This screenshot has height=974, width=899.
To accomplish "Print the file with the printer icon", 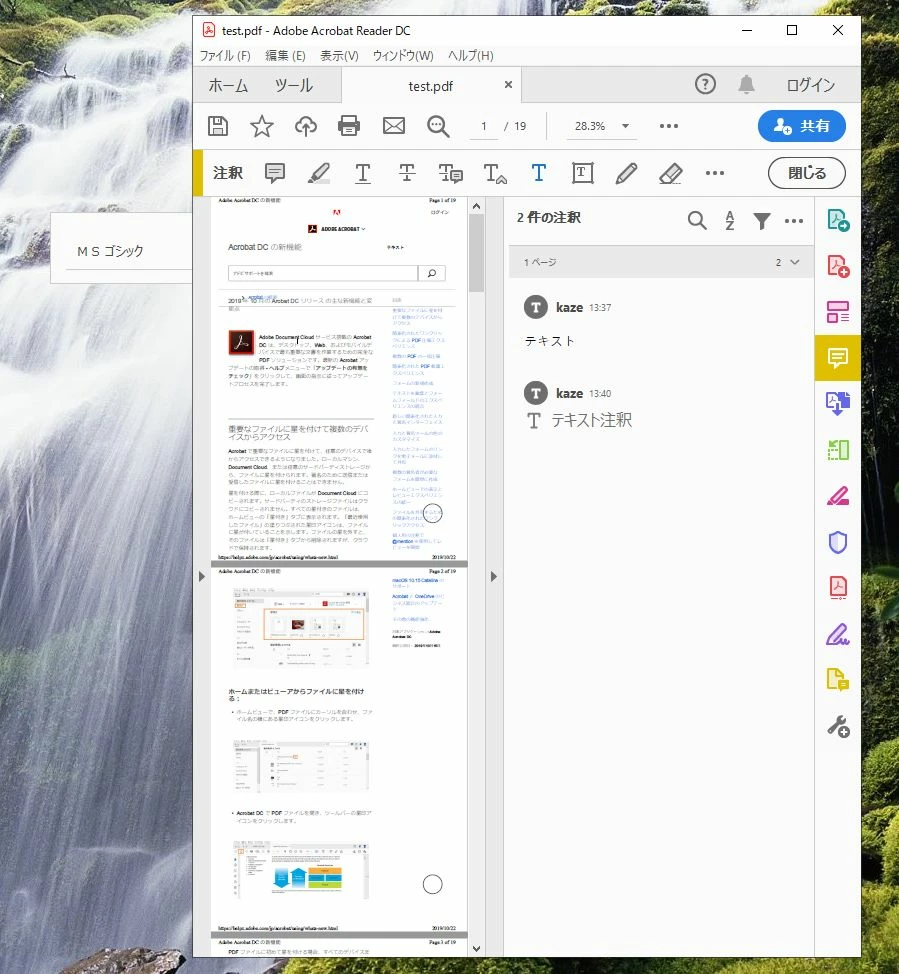I will [349, 126].
